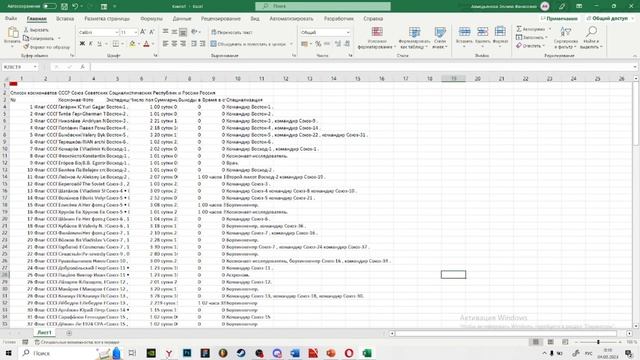
Task: Increase the cell indent
Action: 202,44
